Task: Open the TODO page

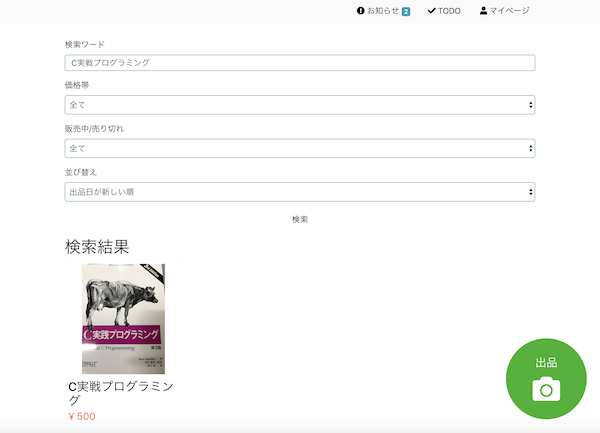Action: (x=444, y=11)
